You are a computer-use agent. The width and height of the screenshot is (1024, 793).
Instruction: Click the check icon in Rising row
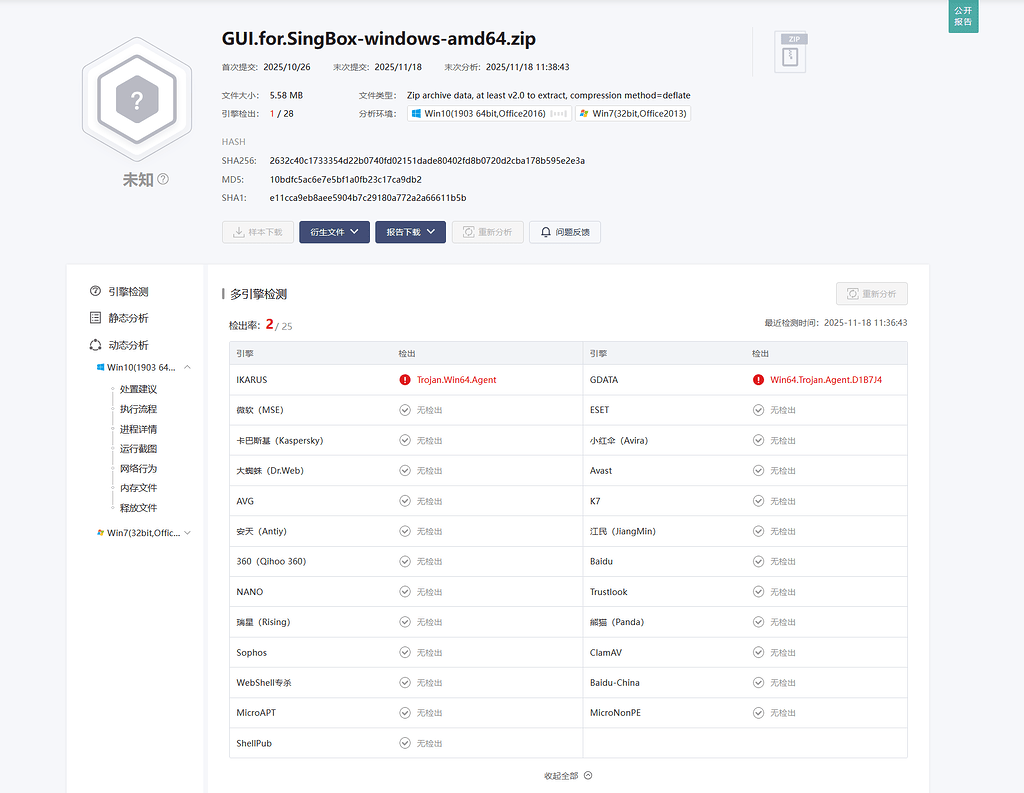[405, 622]
